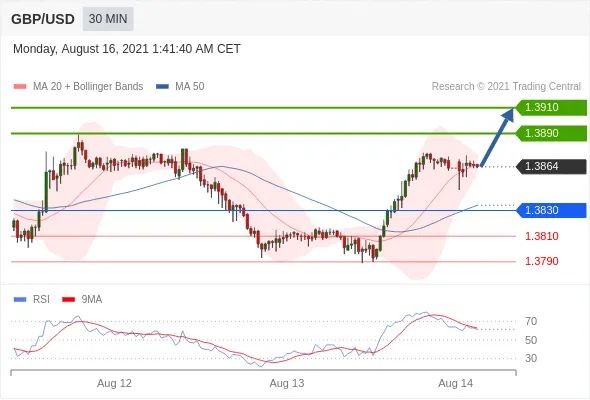Click the GBP/USD pair title
The image size is (590, 400).
tap(43, 19)
